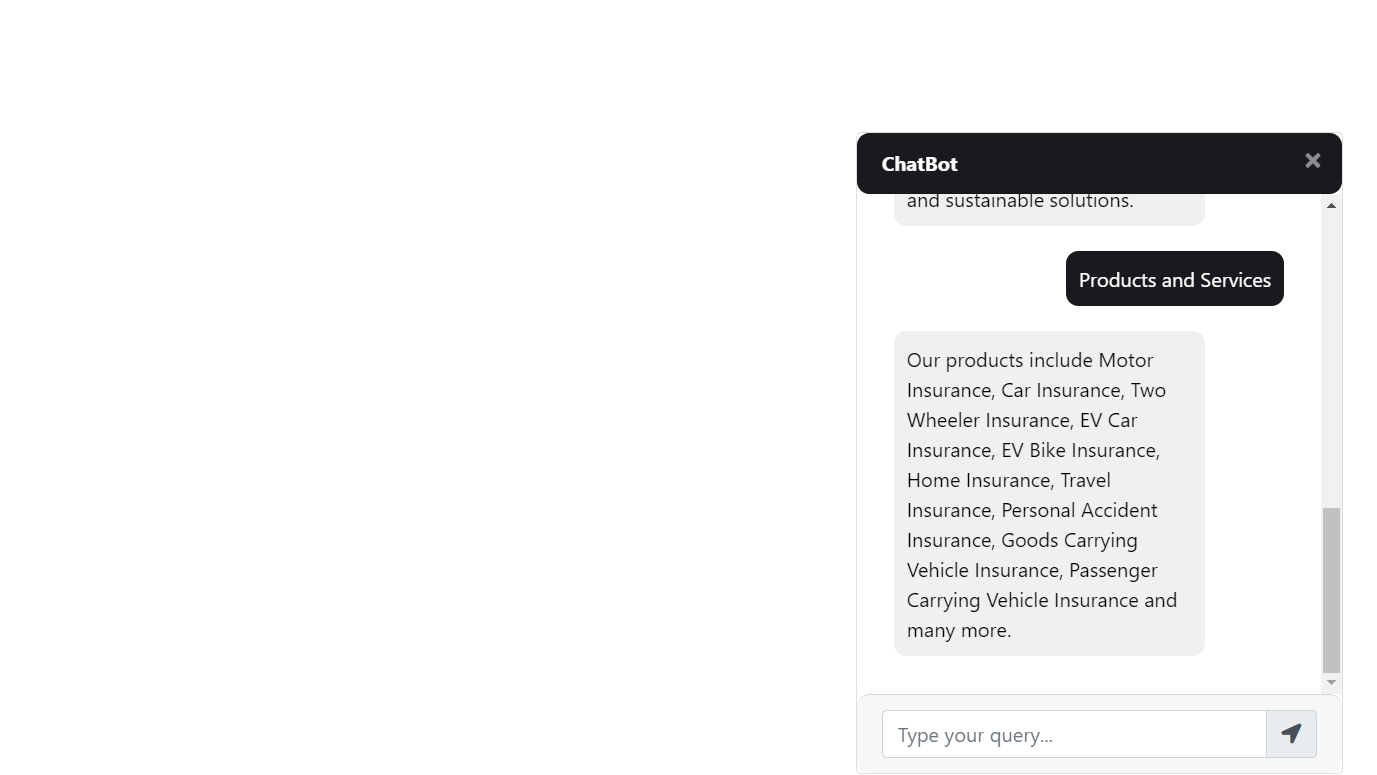Click the word "Travel" in the bot reply

[x=1085, y=480]
